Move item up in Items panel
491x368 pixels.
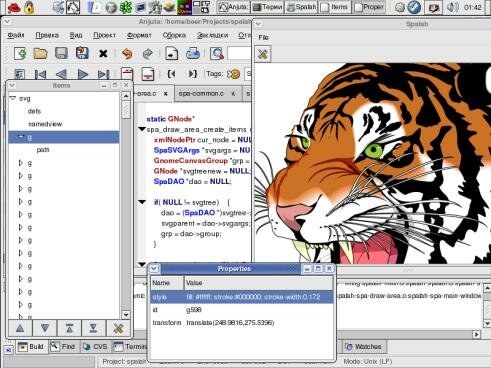(20, 328)
